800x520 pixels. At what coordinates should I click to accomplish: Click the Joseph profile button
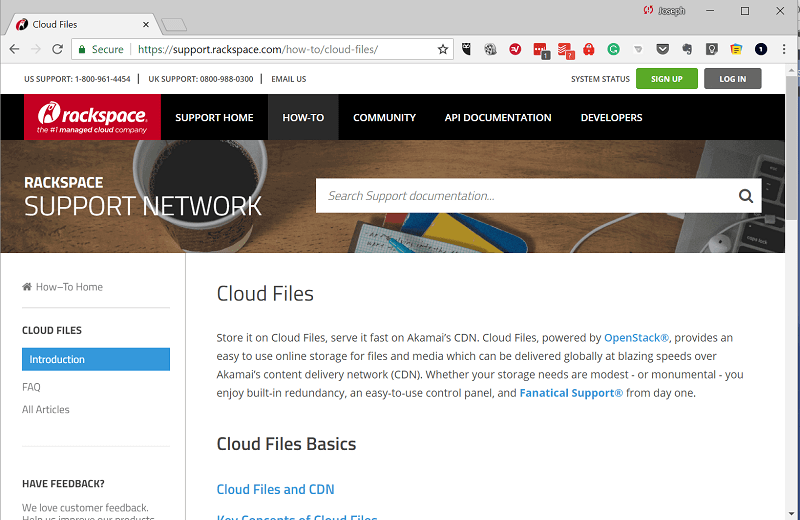point(664,11)
